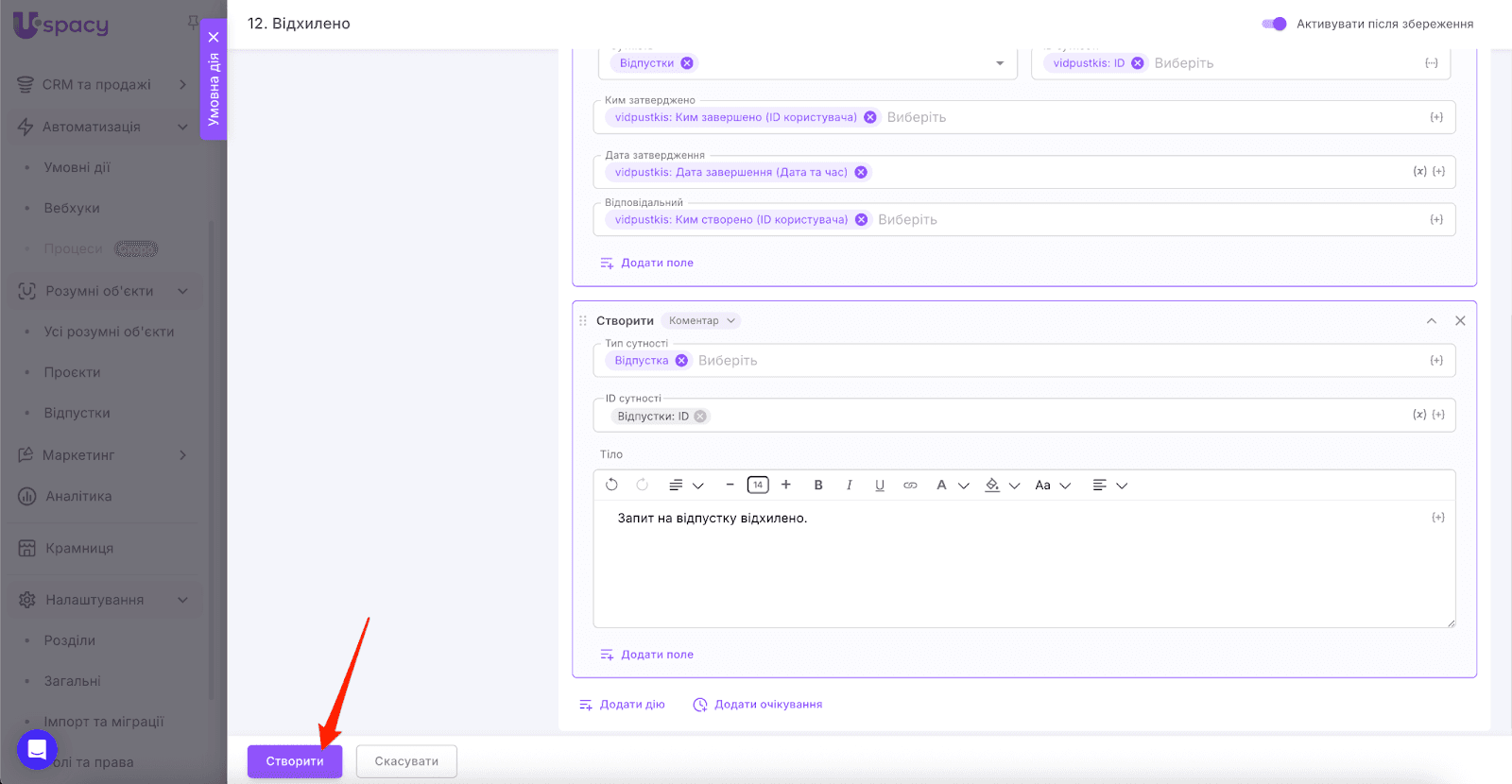Remove the Відпустки: ID chip
Image resolution: width=1512 pixels, height=784 pixels.
click(x=700, y=417)
